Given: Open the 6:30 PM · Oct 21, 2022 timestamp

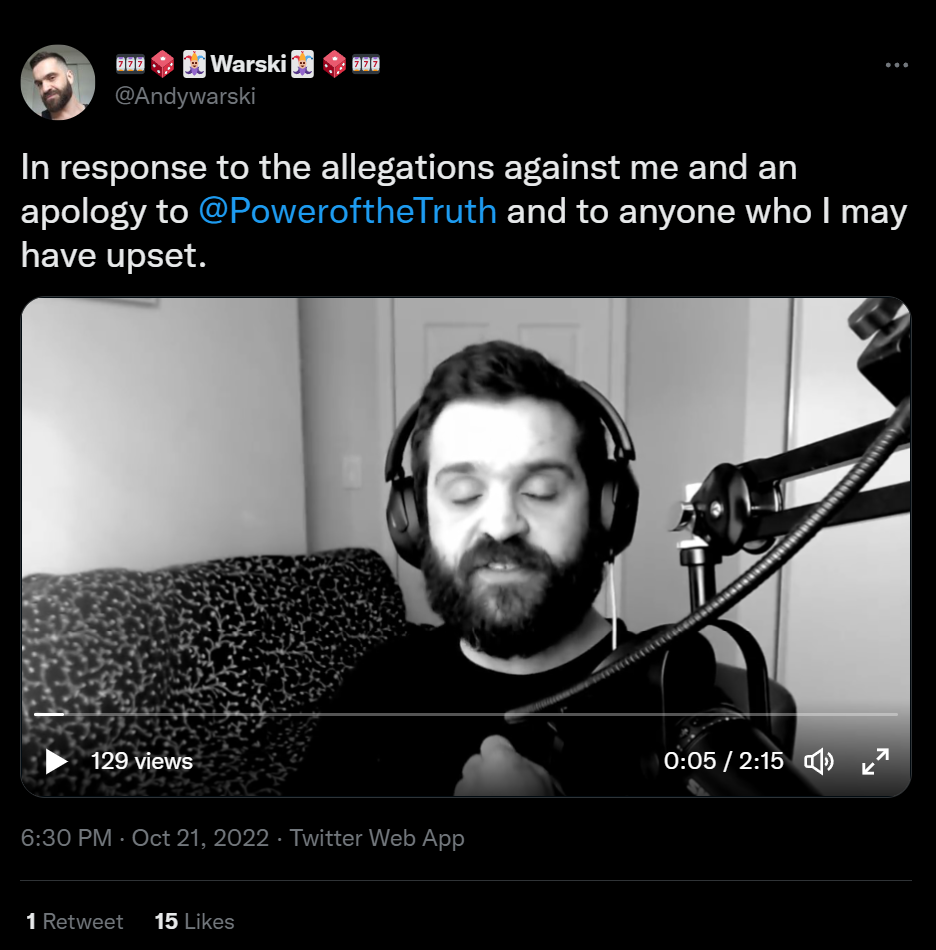Looking at the screenshot, I should pyautogui.click(x=145, y=838).
